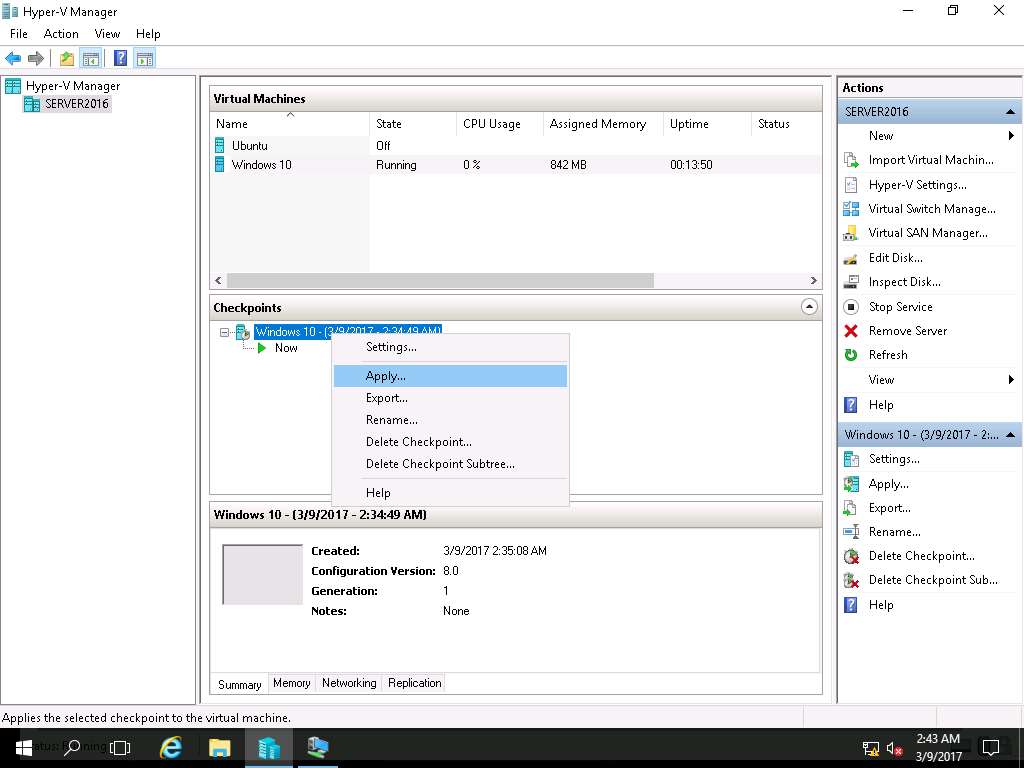The image size is (1024, 768).
Task: Click the Delete Checkpoint icon in Actions
Action: pyautogui.click(x=851, y=556)
